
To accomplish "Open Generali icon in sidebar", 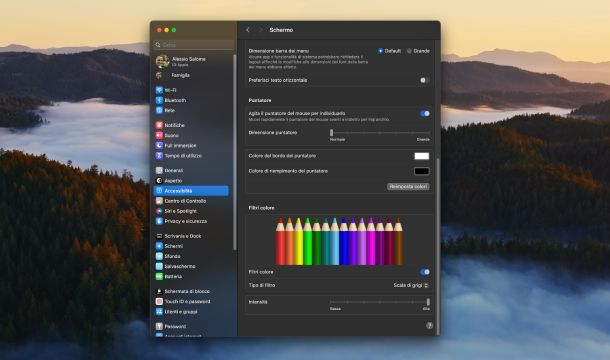I will point(159,170).
